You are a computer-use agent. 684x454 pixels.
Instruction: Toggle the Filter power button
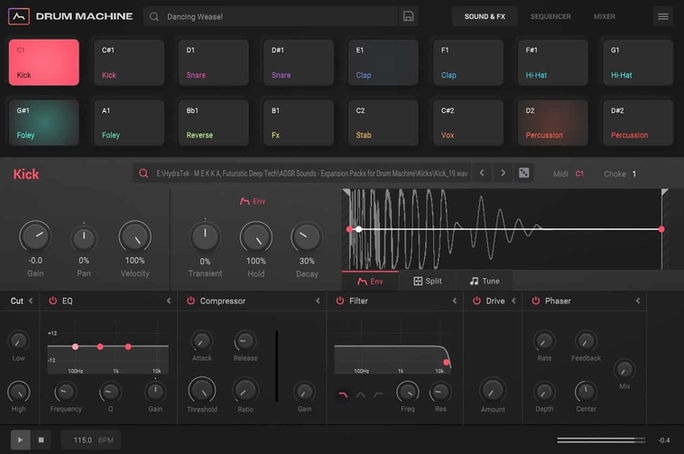point(340,300)
